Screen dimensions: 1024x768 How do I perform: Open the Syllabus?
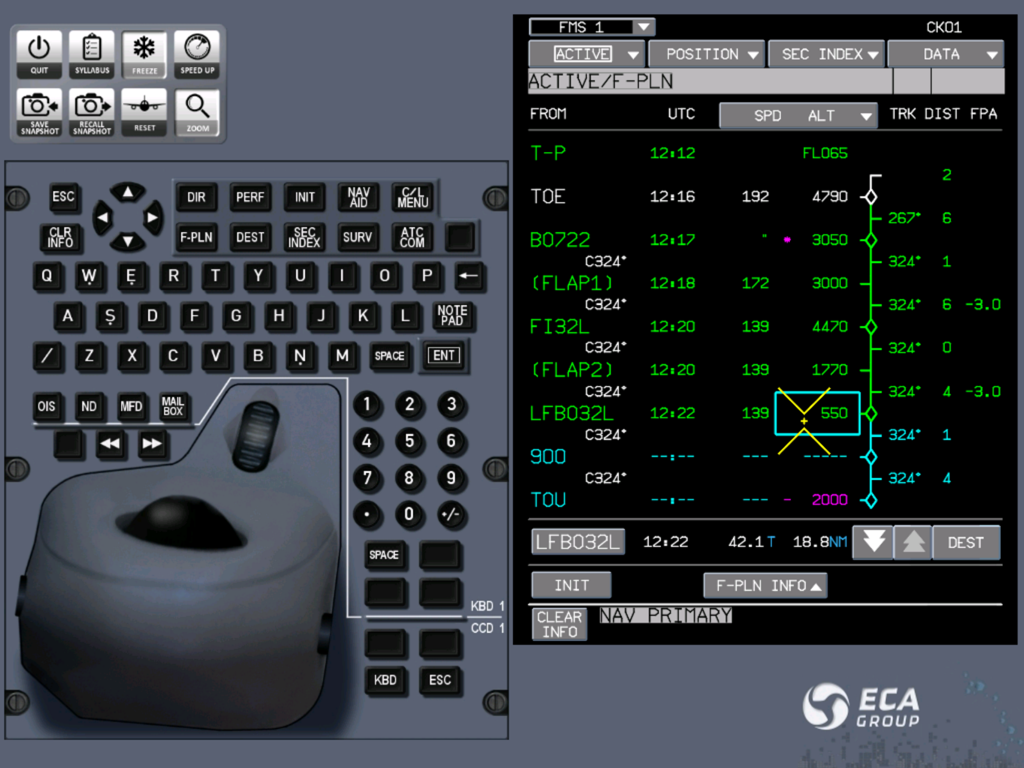[91, 54]
